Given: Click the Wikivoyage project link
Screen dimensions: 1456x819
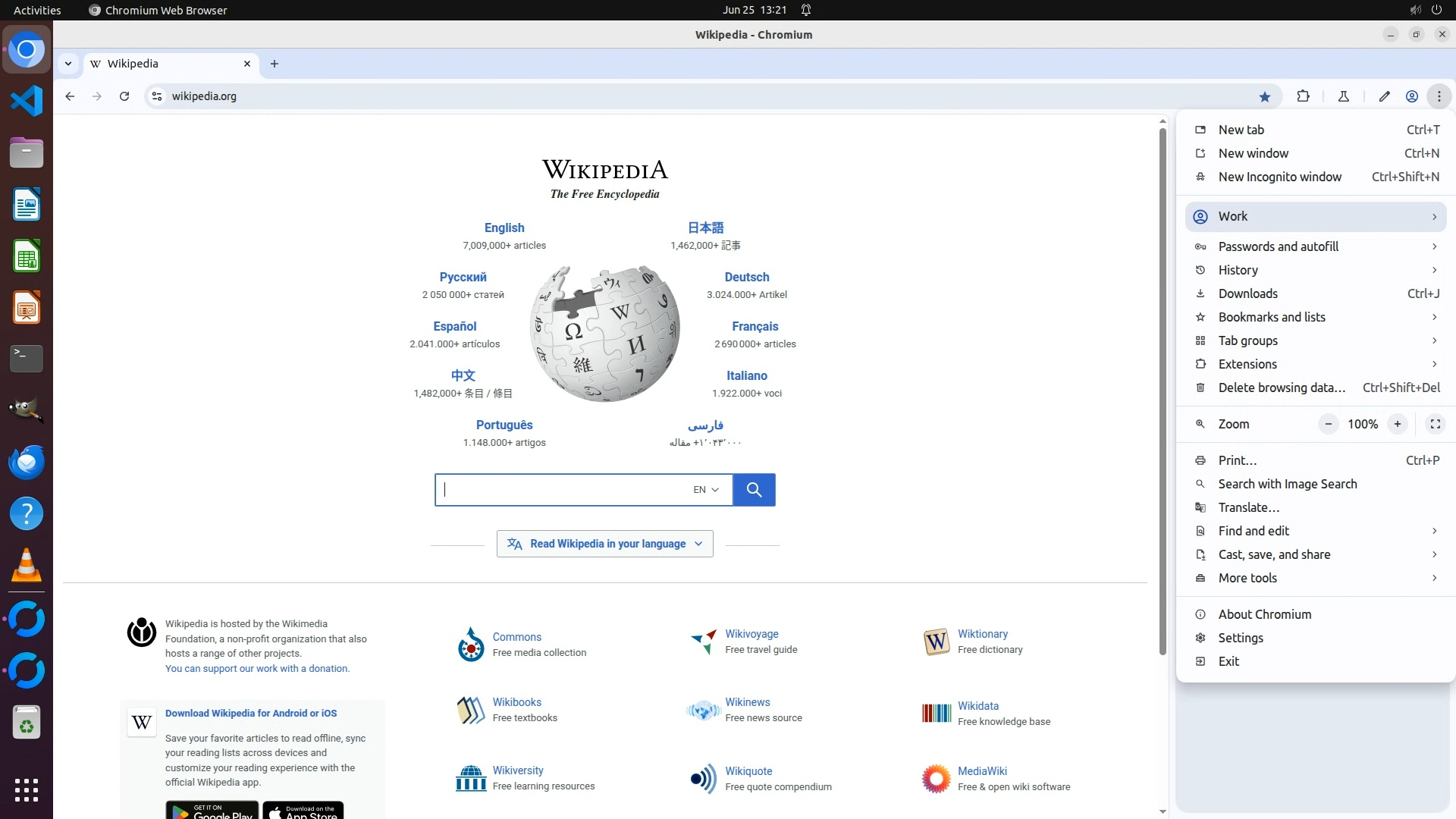Looking at the screenshot, I should point(751,634).
